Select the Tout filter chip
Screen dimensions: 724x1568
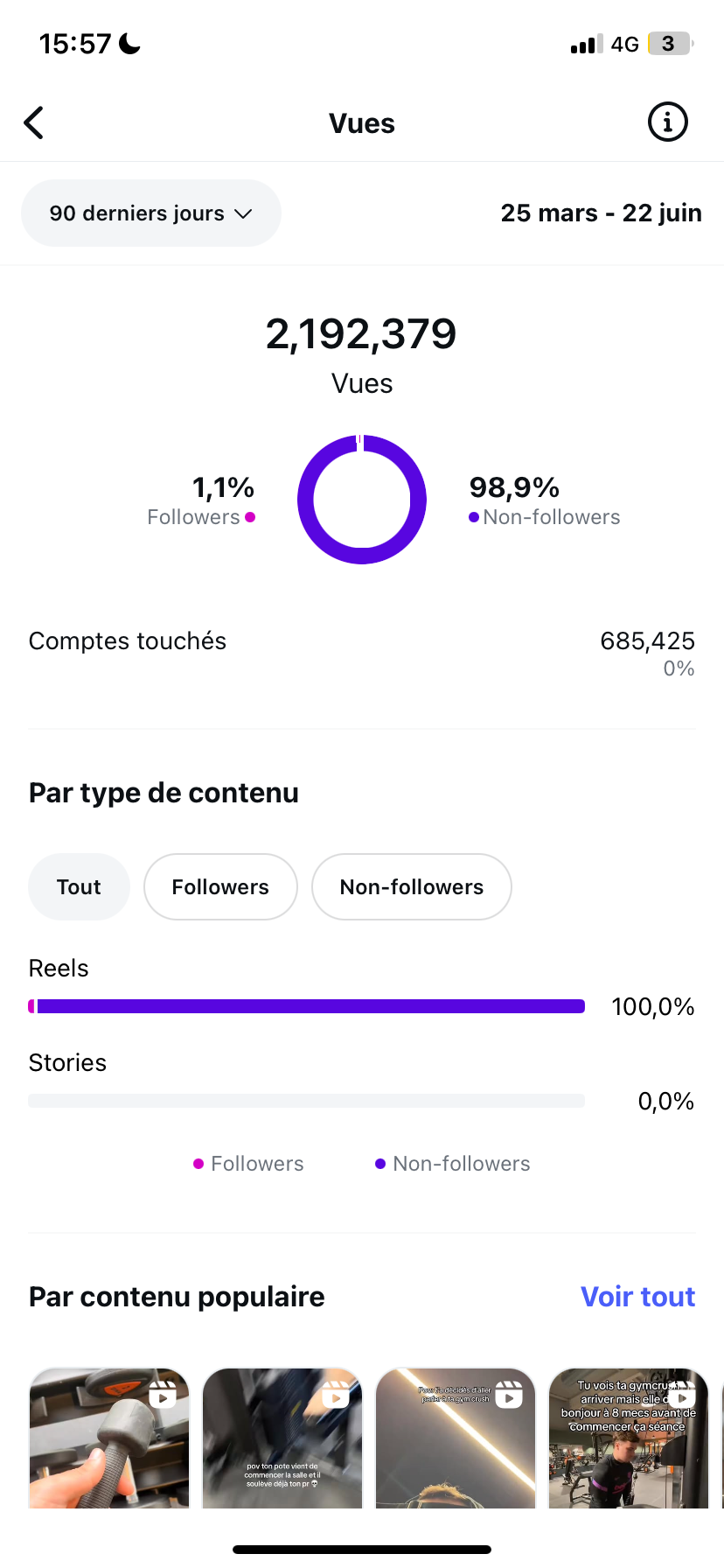click(80, 886)
